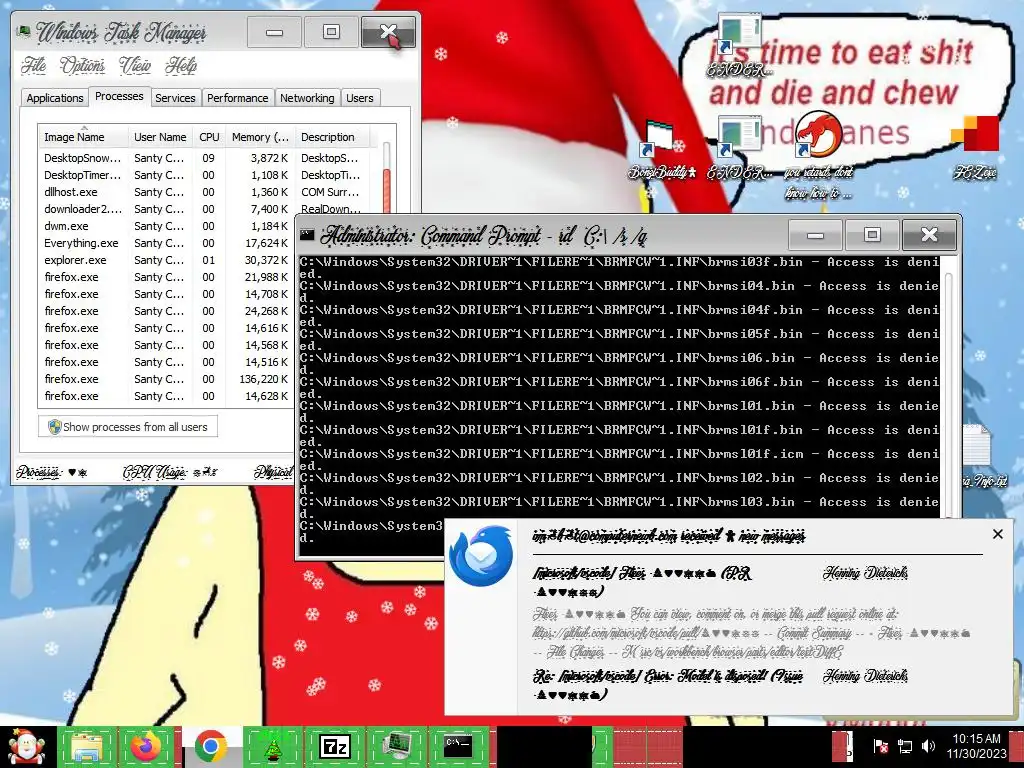
Task: Open 7-Zip from the taskbar
Action: (334, 747)
